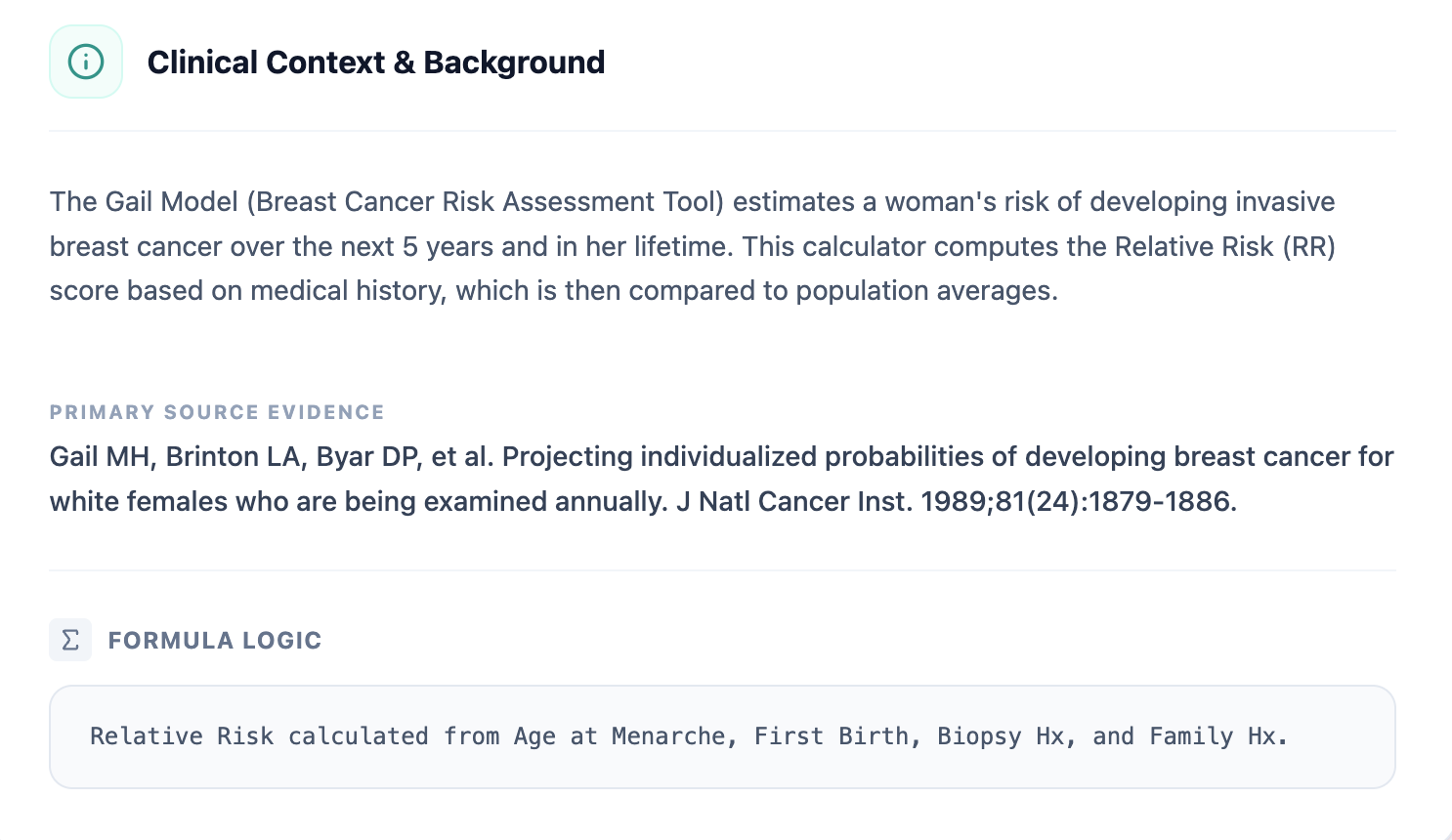
Task: Click the sigma formula icon
Action: [x=70, y=640]
